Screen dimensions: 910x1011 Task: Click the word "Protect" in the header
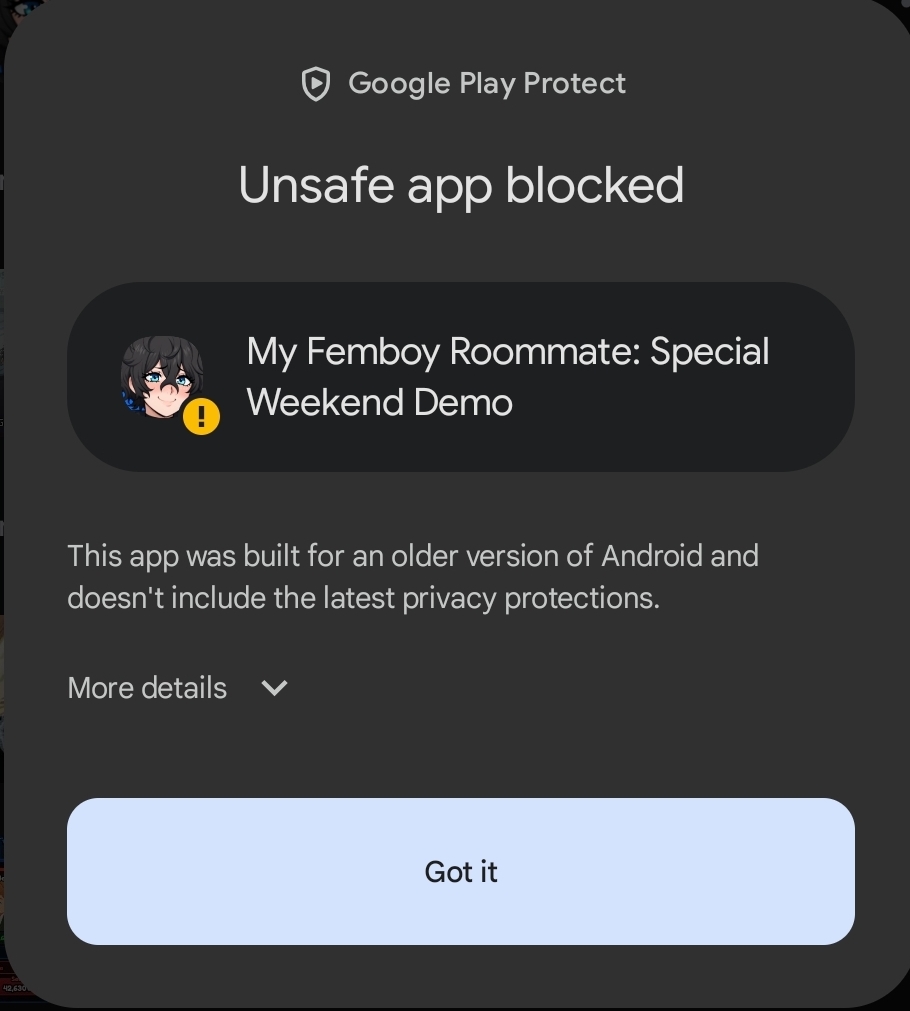[574, 84]
